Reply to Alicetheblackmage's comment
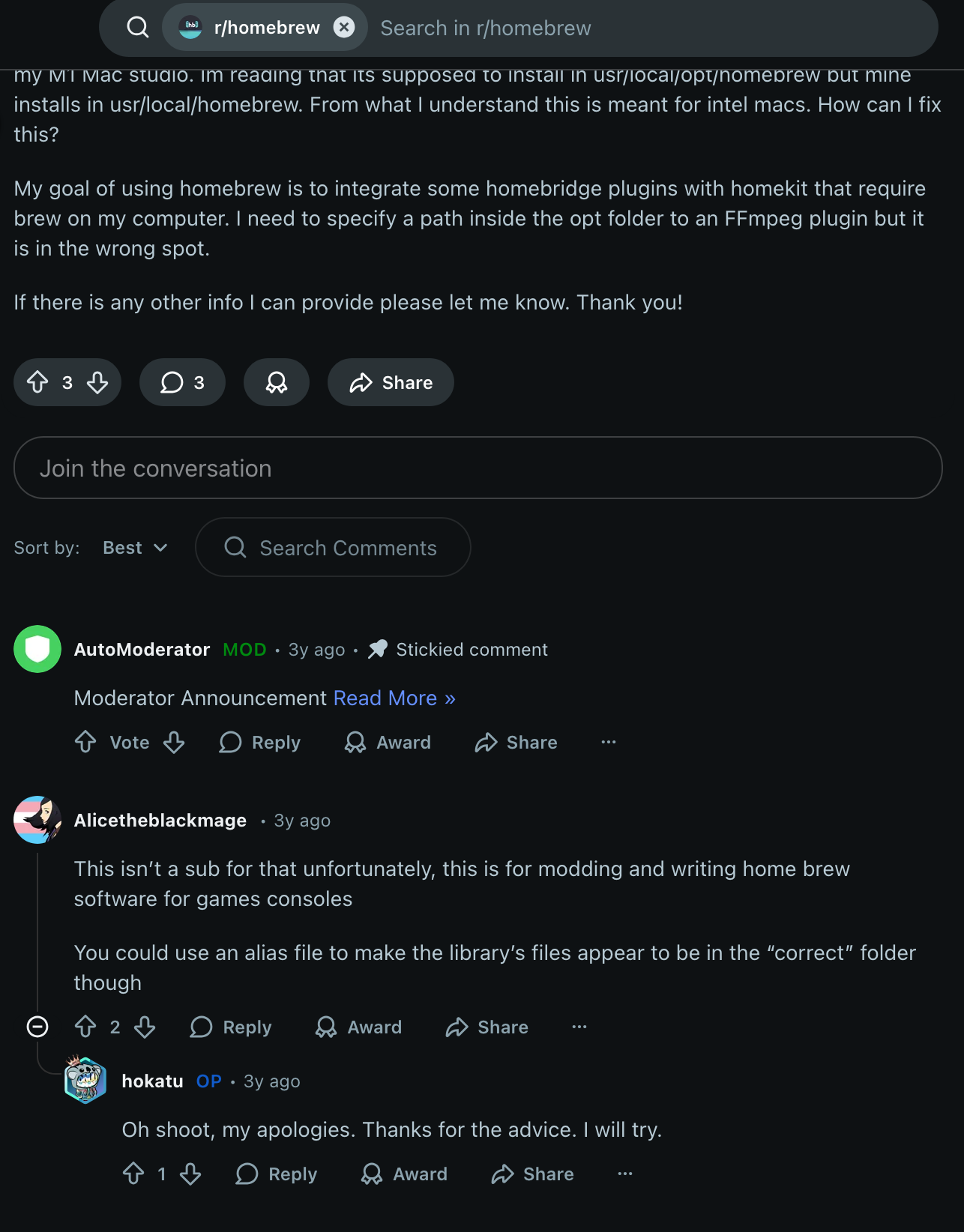Viewport: 964px width, 1232px height. (231, 1027)
